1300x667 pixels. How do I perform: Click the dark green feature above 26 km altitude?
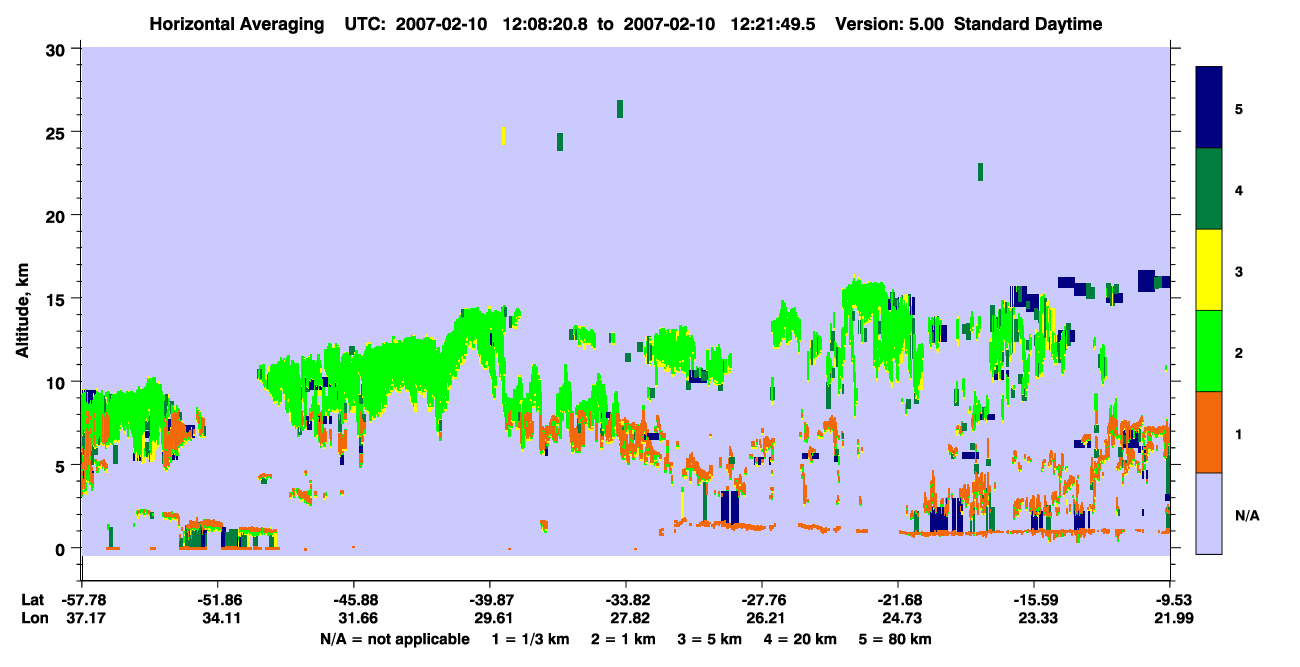coord(620,109)
